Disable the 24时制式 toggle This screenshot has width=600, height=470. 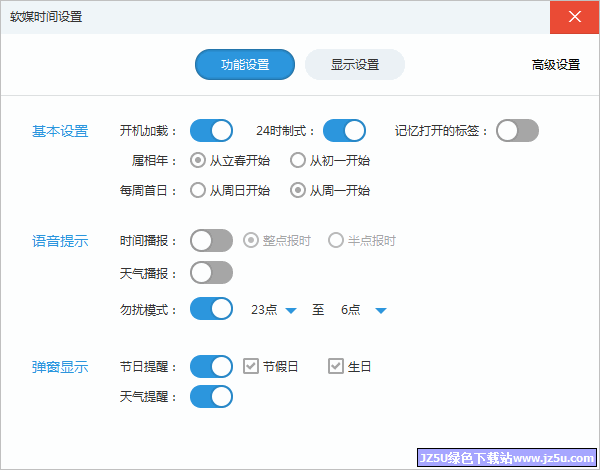coord(344,131)
